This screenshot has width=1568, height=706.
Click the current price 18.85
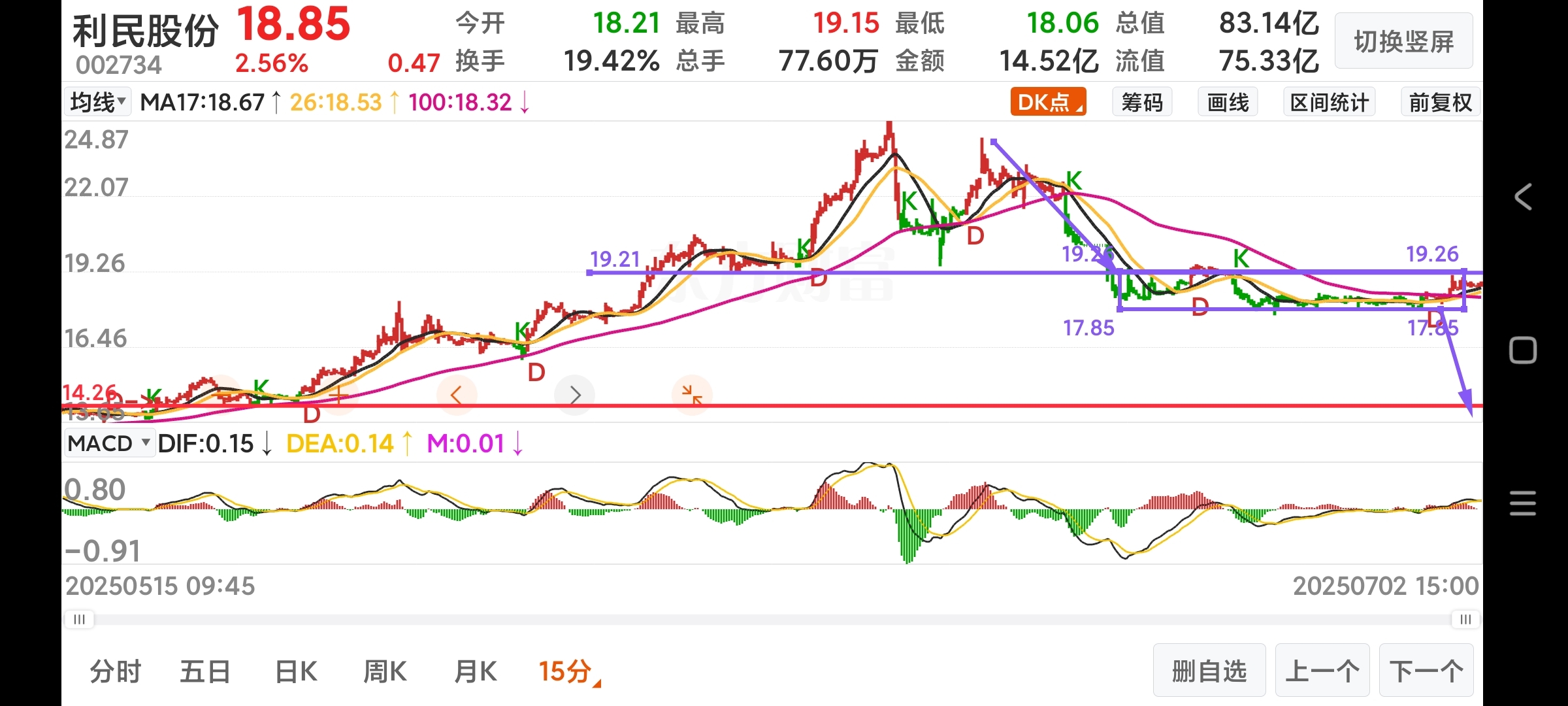pyautogui.click(x=293, y=25)
